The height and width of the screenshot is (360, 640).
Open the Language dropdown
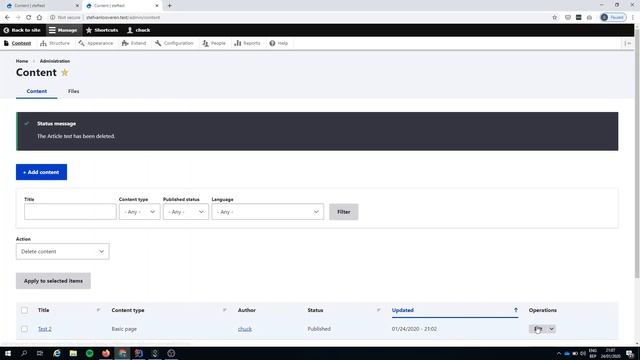pyautogui.click(x=268, y=212)
